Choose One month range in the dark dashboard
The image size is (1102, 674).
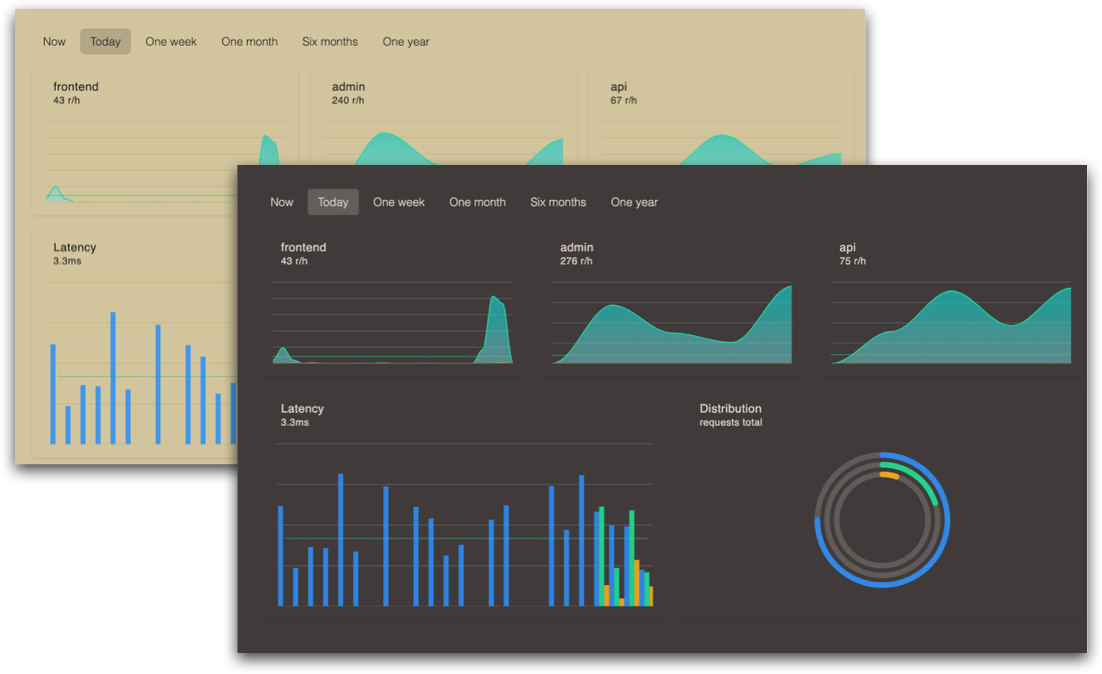(477, 202)
